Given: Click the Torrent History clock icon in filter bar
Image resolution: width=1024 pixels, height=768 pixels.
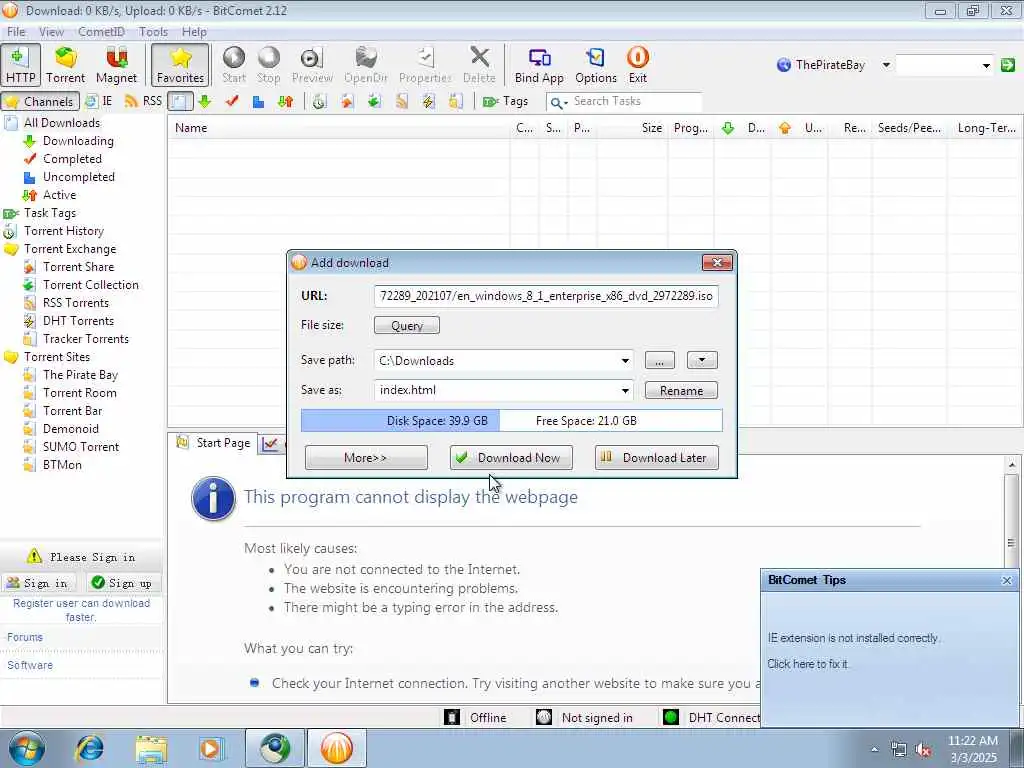Looking at the screenshot, I should (x=319, y=101).
